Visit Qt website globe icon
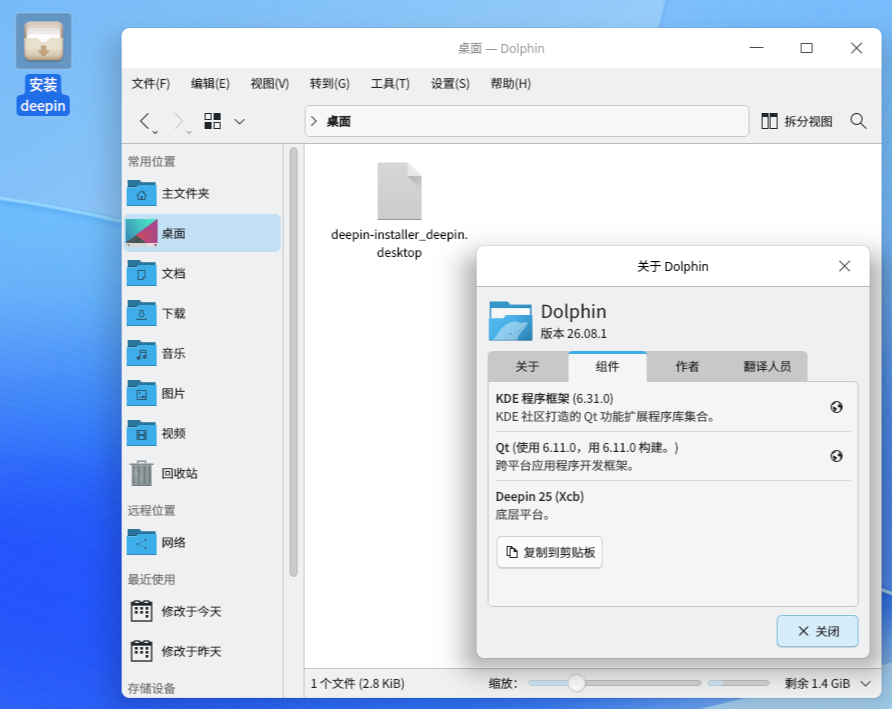 point(836,456)
